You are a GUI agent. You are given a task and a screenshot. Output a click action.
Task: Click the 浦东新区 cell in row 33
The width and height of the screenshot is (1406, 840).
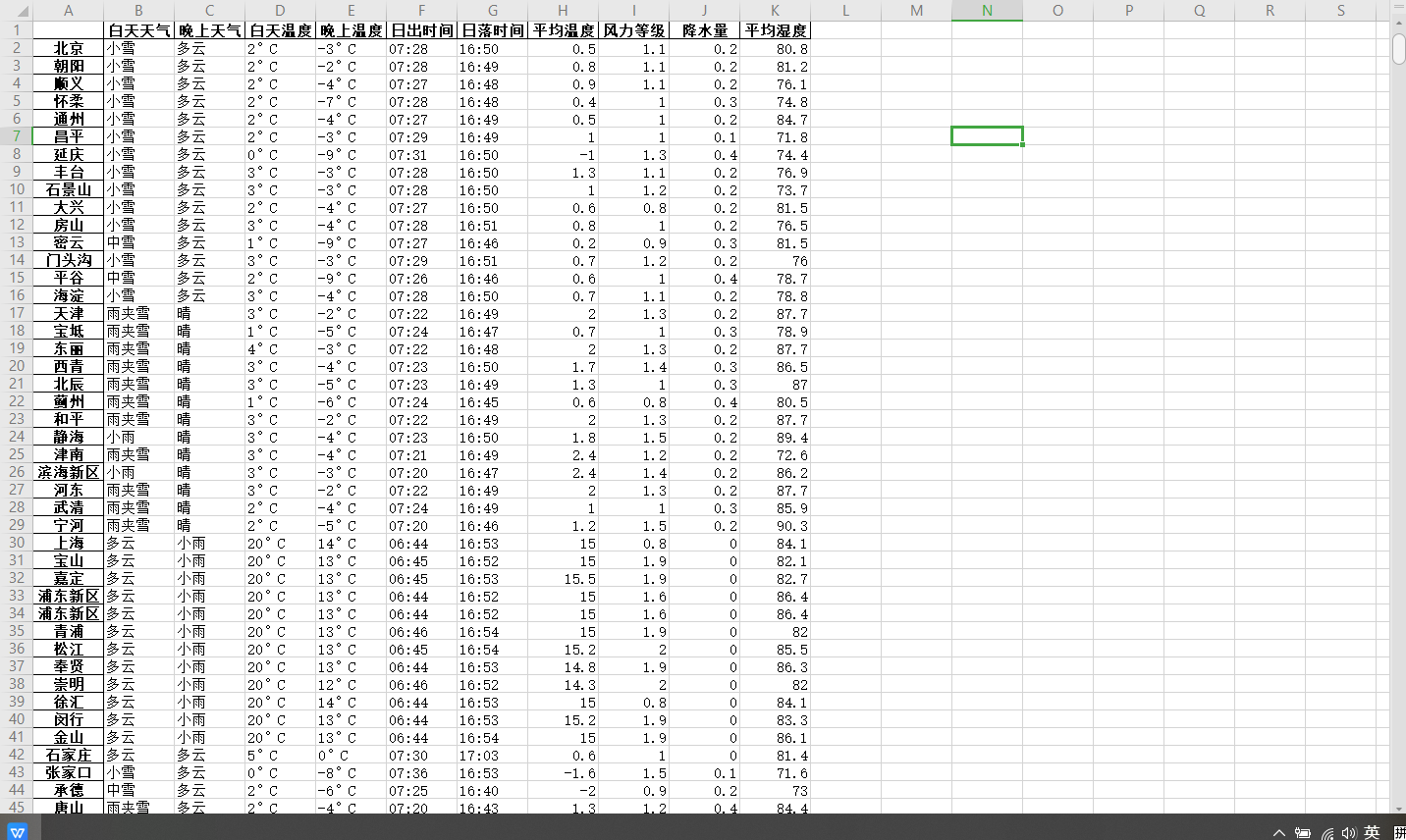click(x=68, y=596)
